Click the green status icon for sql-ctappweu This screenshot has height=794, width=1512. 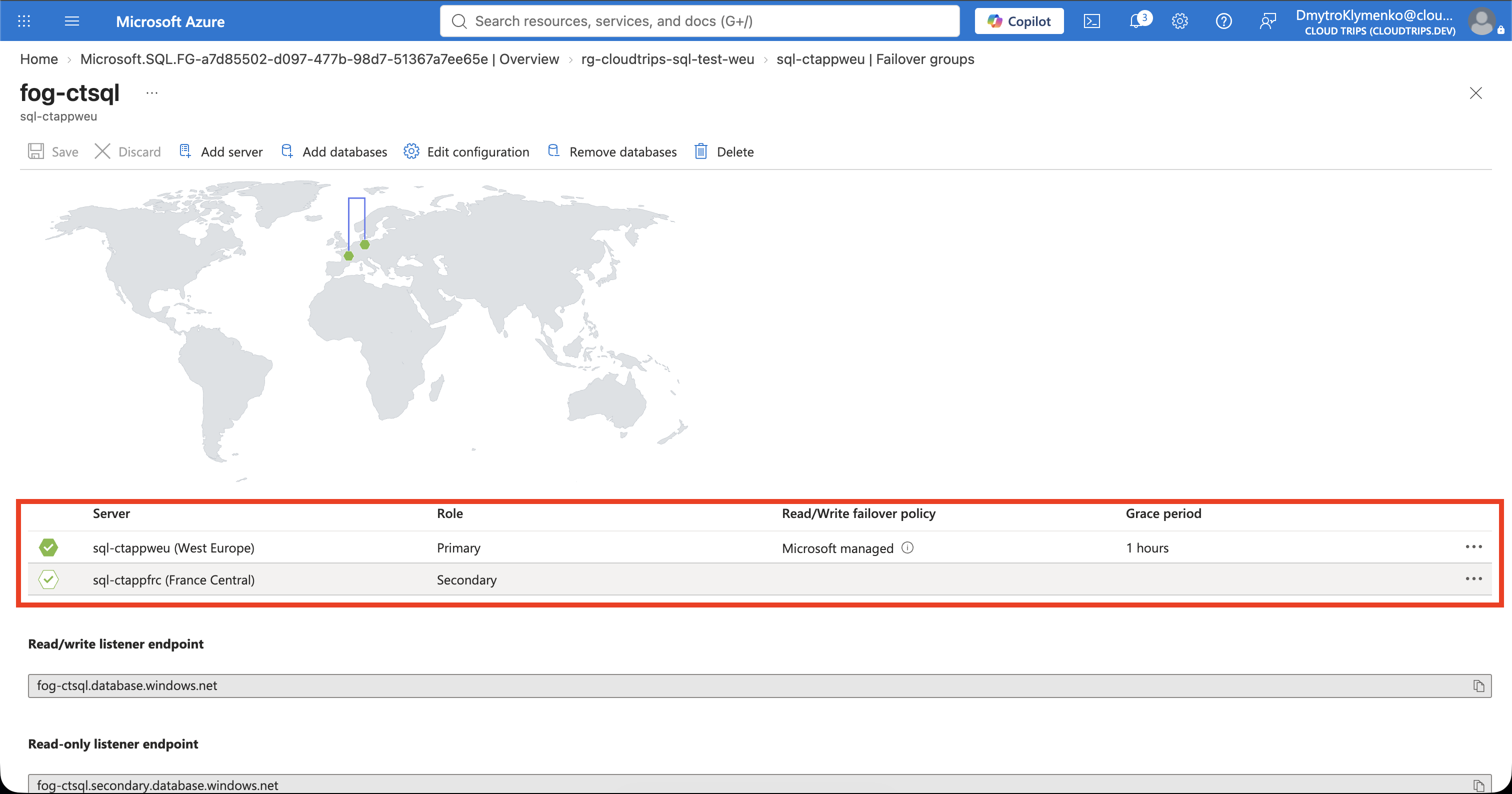(48, 547)
